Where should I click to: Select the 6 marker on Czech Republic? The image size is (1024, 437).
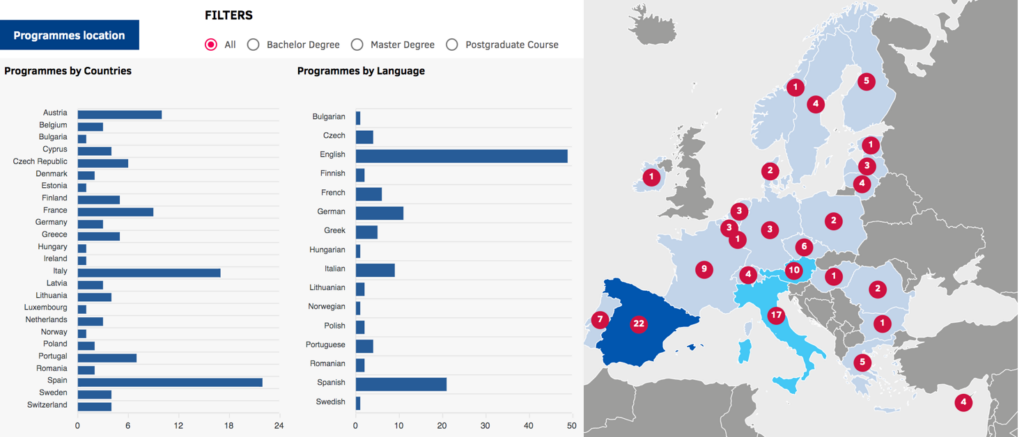(804, 247)
